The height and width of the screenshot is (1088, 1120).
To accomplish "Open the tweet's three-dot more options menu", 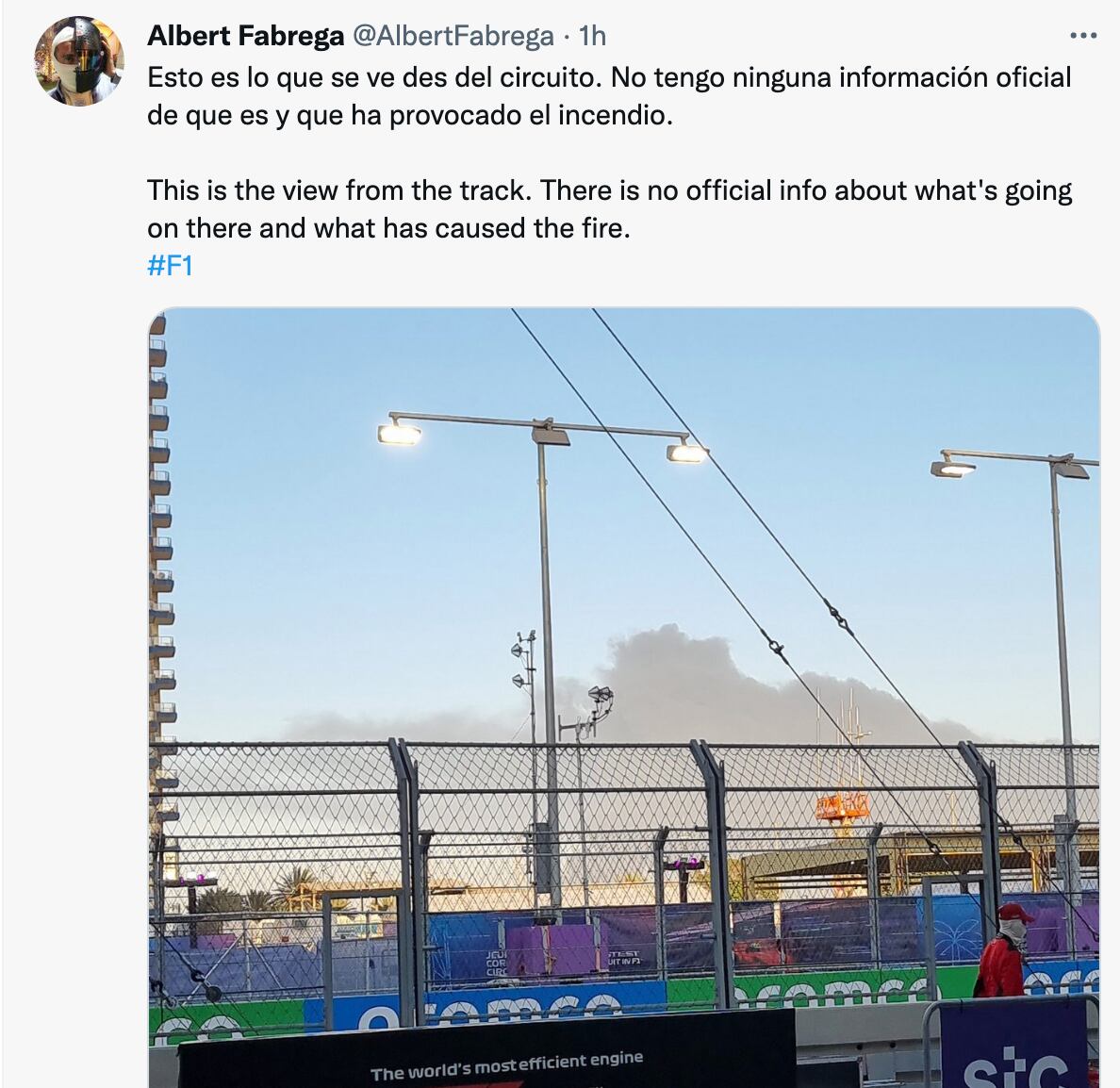I will [1083, 35].
